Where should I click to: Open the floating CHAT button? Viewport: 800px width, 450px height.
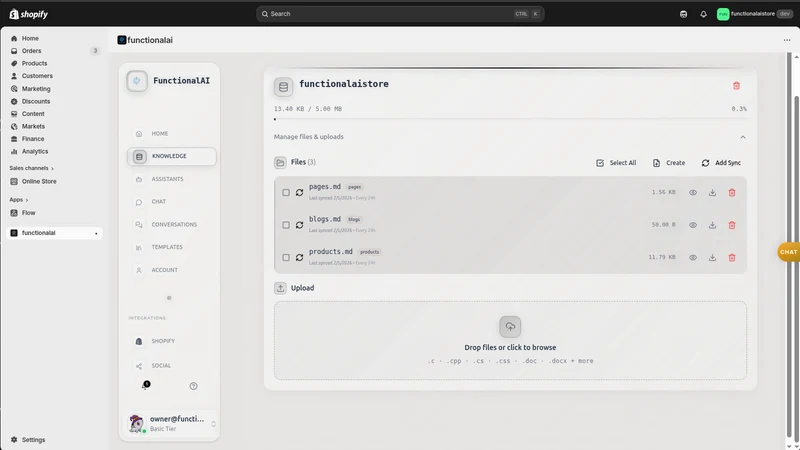789,252
